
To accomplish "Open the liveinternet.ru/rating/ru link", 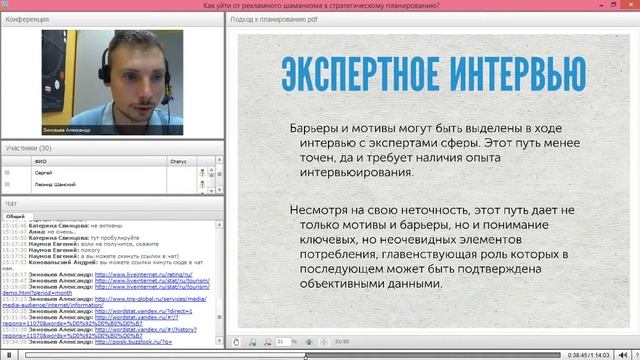I will [x=144, y=275].
